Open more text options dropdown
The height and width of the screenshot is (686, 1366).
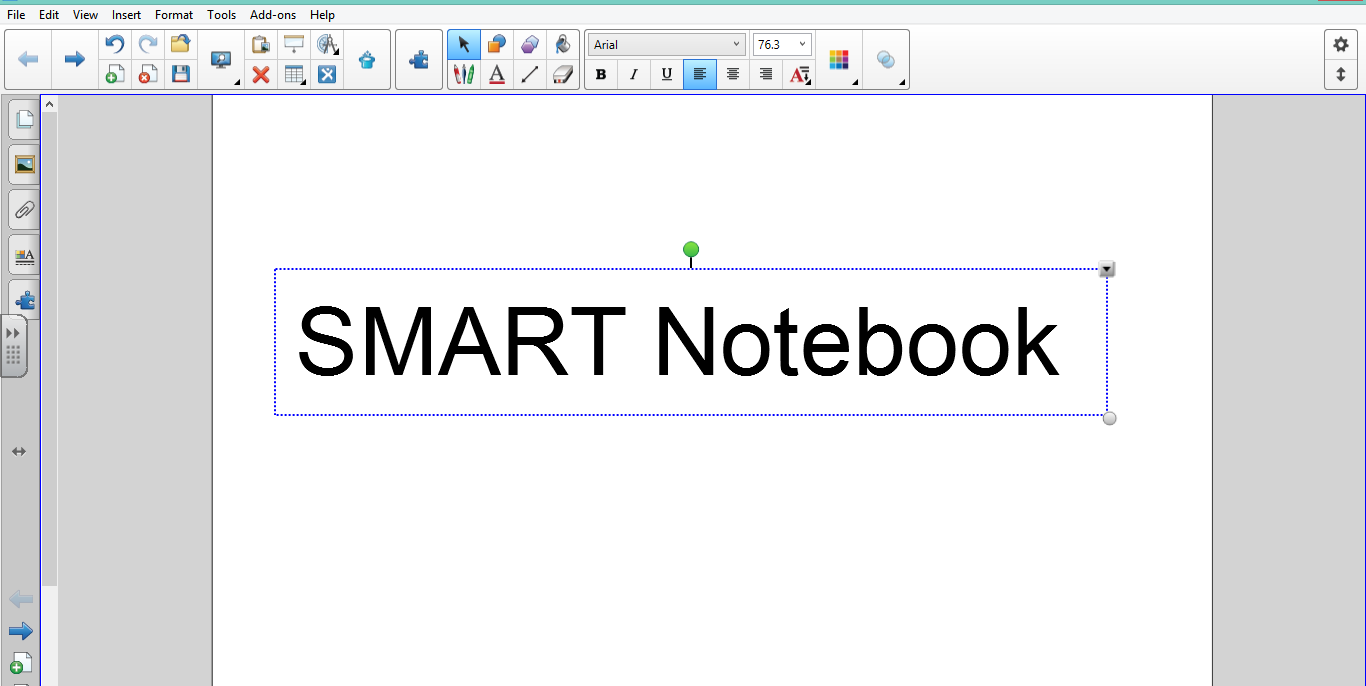[x=800, y=74]
